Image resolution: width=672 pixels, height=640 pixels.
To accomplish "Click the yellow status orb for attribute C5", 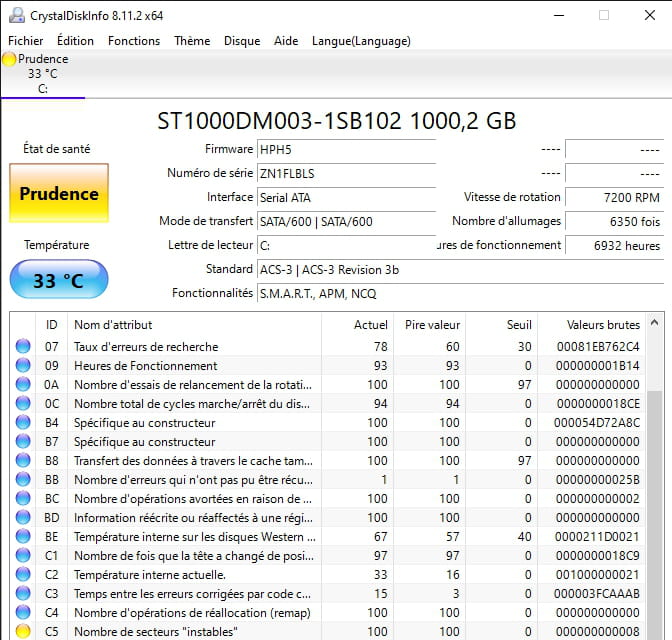I will pos(23,631).
